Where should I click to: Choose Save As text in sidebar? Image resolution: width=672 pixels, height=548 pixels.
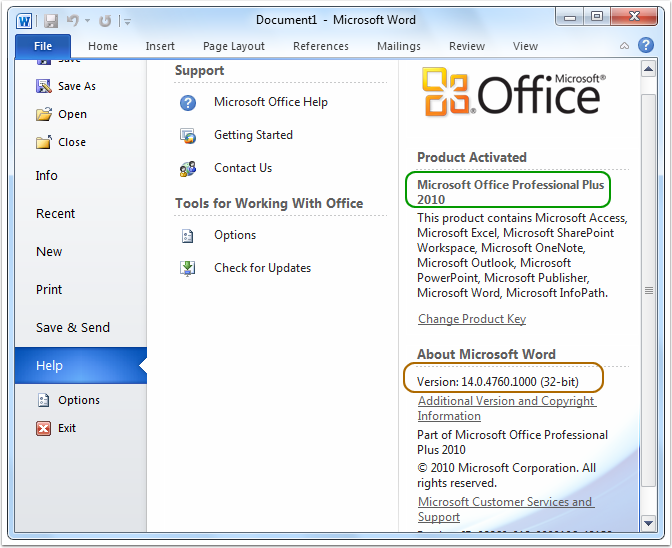tap(77, 86)
